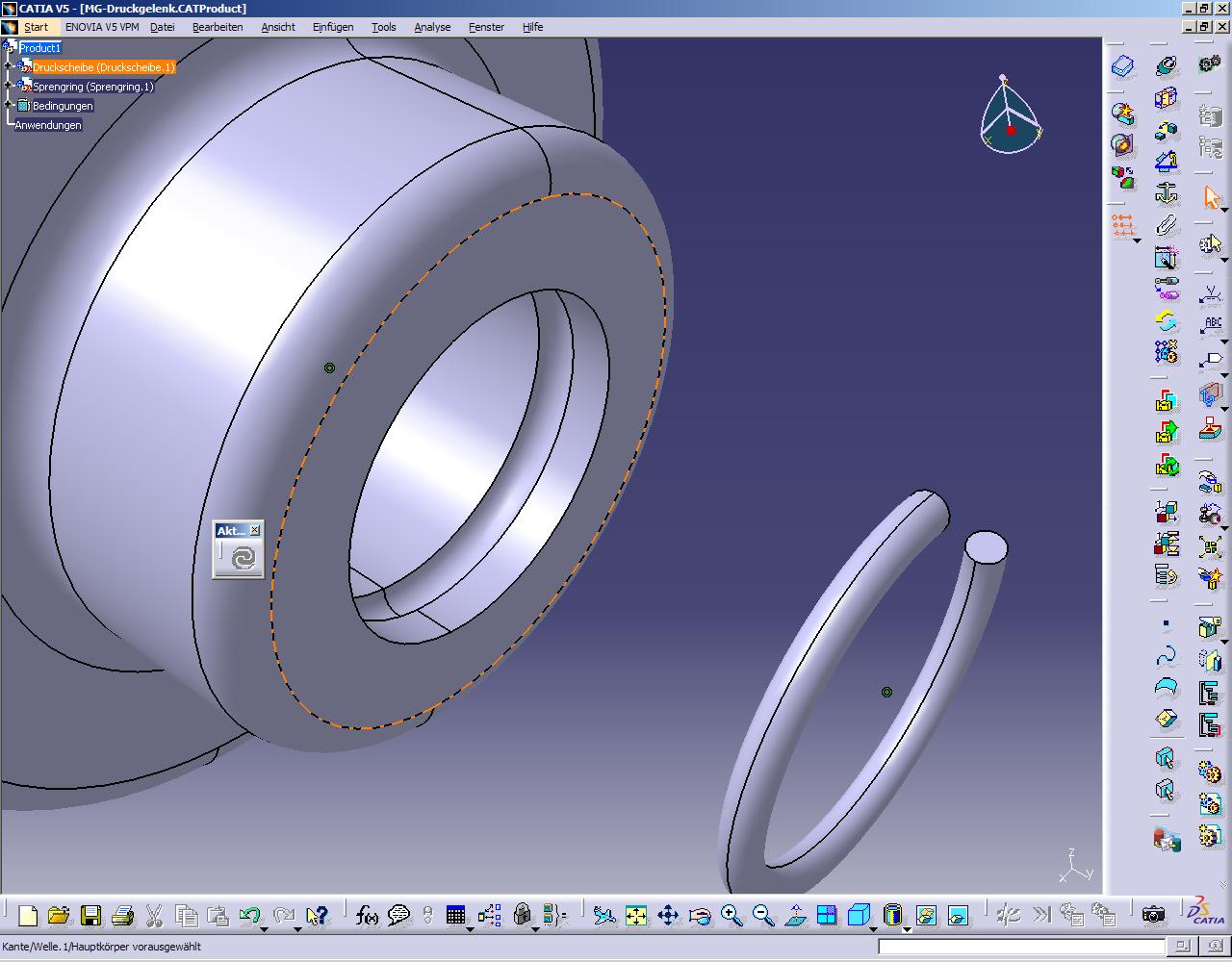Open the Select arrow tool dropdown
This screenshot has width=1232, height=962.
click(1224, 210)
